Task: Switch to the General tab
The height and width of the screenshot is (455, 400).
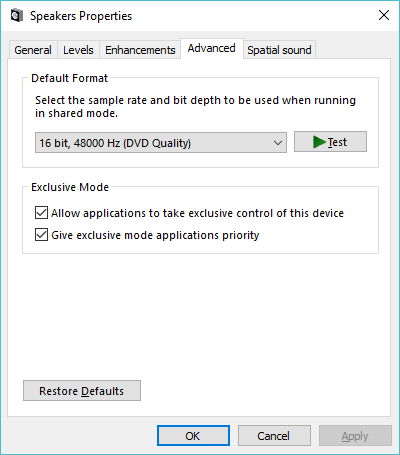Action: pyautogui.click(x=33, y=50)
